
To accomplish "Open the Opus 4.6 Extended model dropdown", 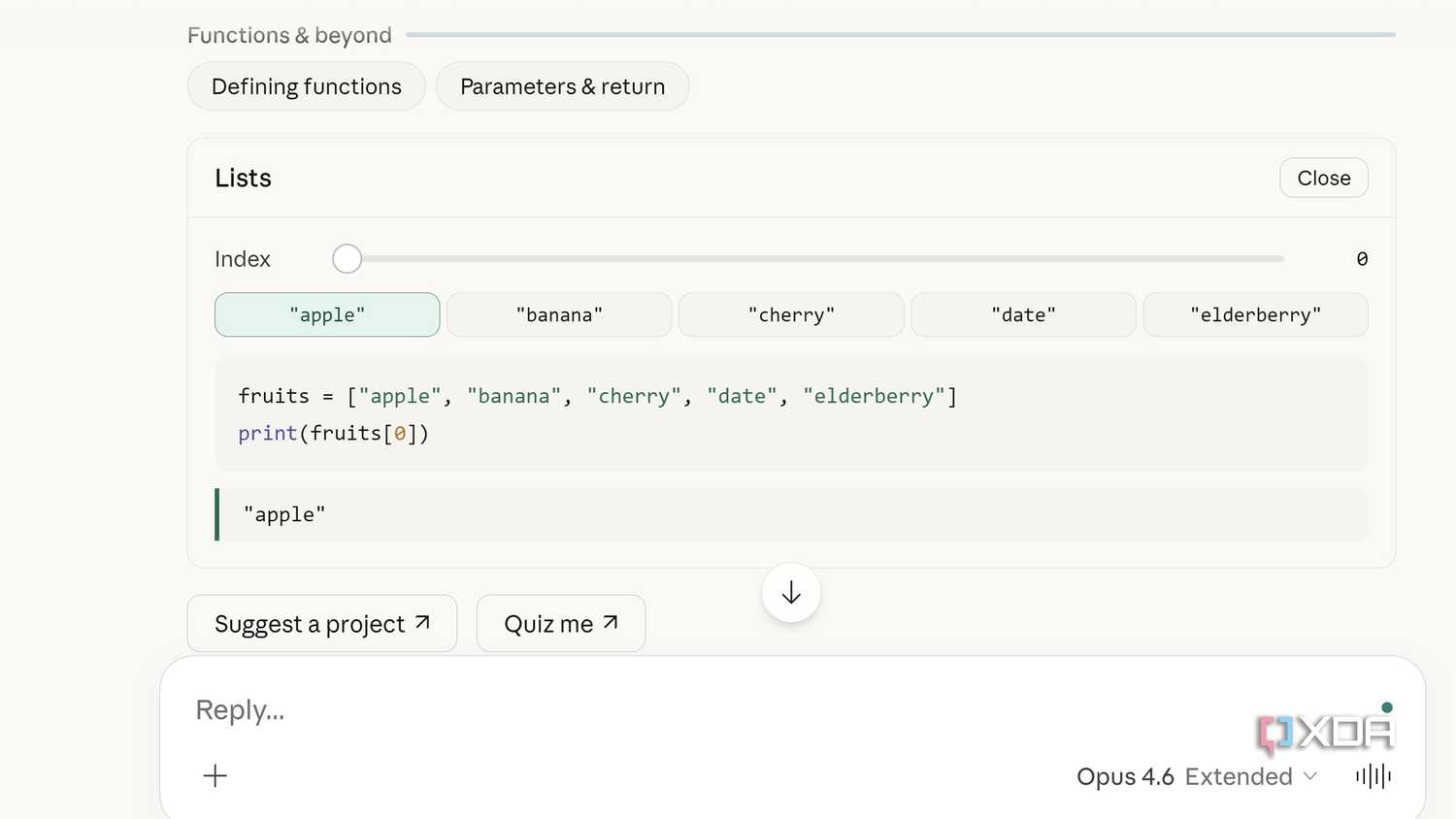I will (x=1197, y=776).
